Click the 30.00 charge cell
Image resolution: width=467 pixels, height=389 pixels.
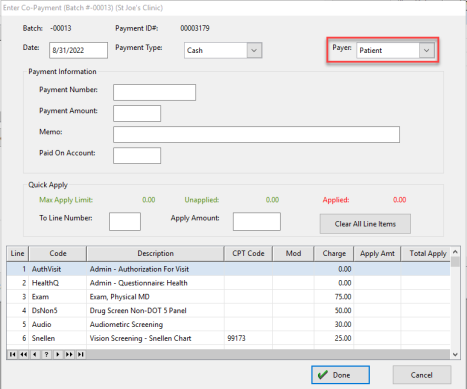coord(334,324)
